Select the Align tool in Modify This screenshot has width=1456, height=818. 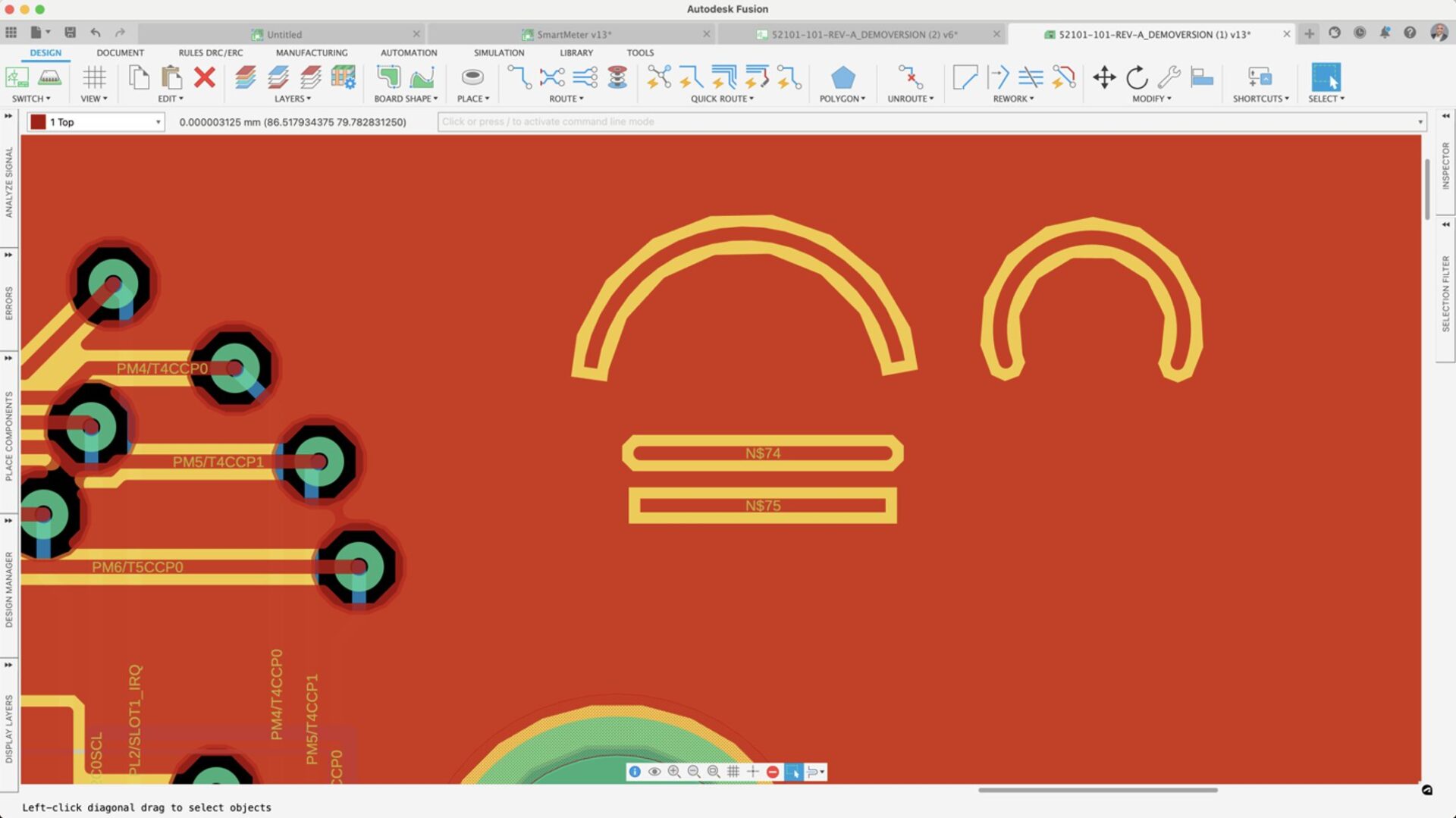[1202, 77]
